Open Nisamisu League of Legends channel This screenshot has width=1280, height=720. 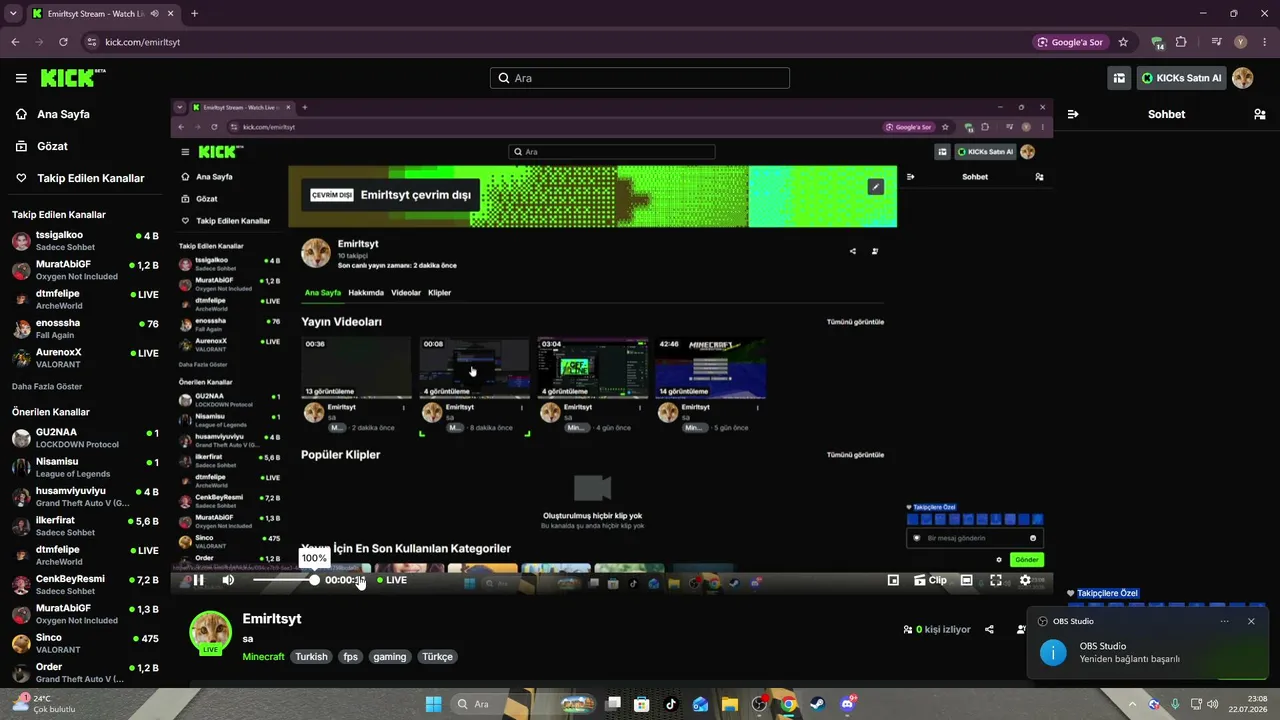[x=86, y=467]
